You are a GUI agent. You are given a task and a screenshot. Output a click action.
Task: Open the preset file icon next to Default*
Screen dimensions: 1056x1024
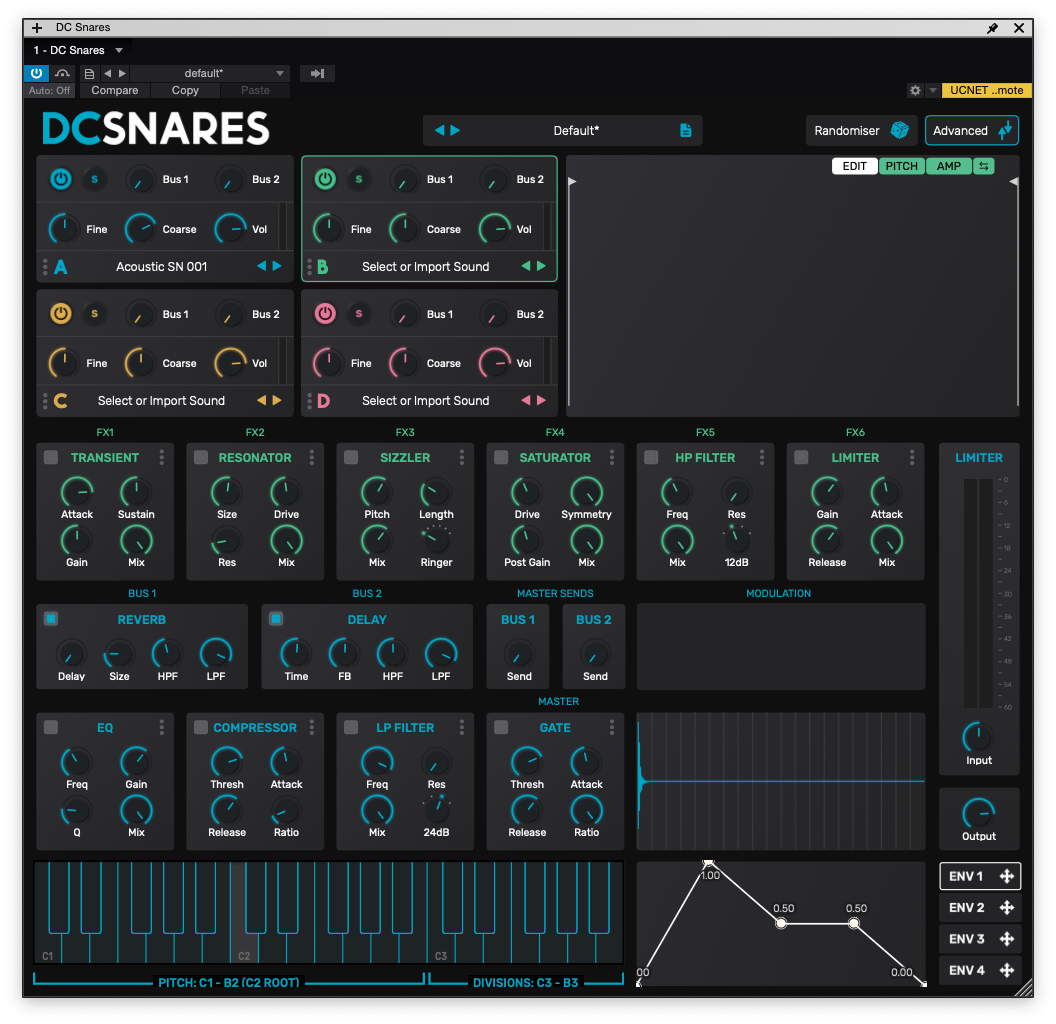coord(686,131)
